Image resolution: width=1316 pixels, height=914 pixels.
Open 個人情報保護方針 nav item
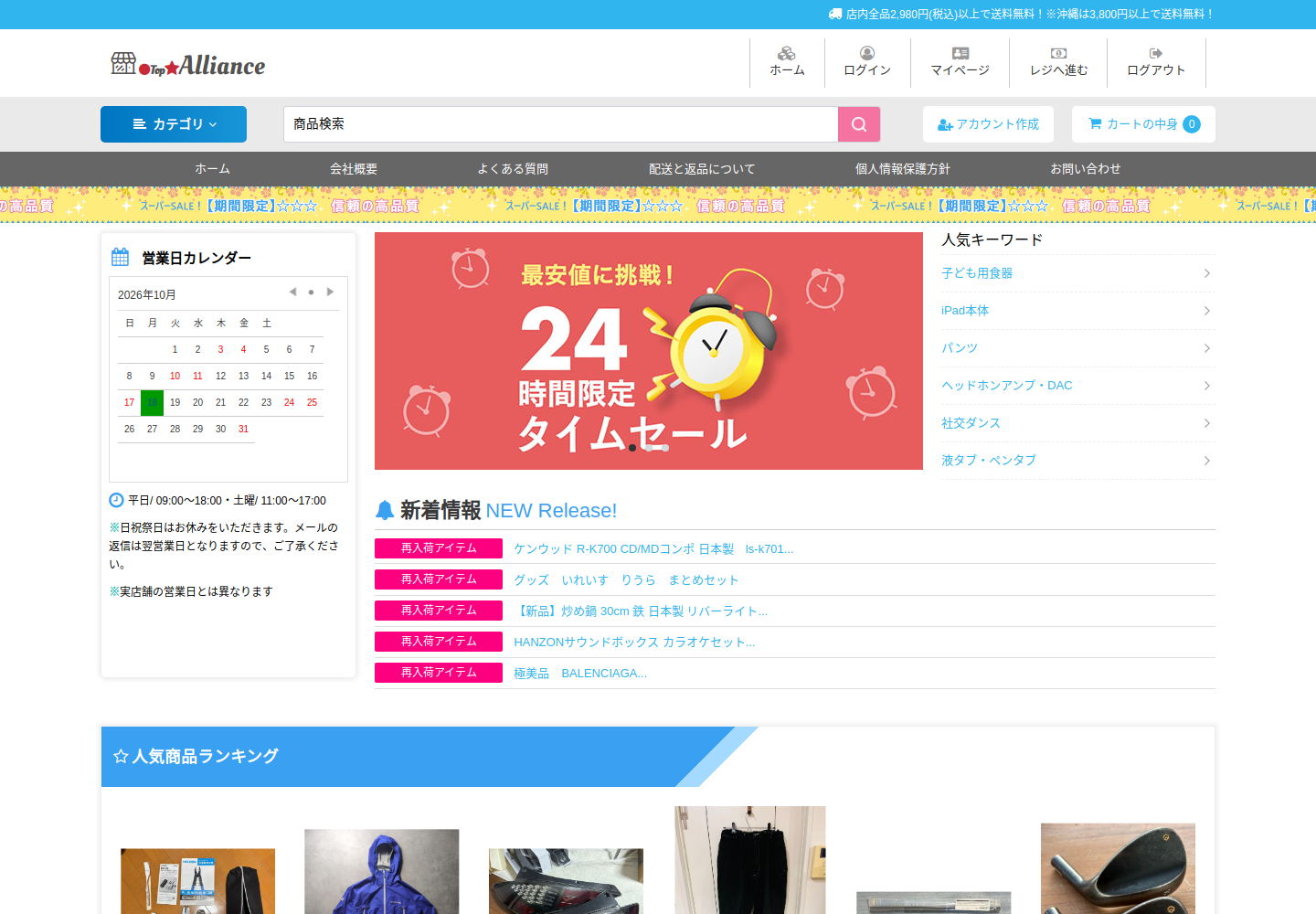click(902, 169)
